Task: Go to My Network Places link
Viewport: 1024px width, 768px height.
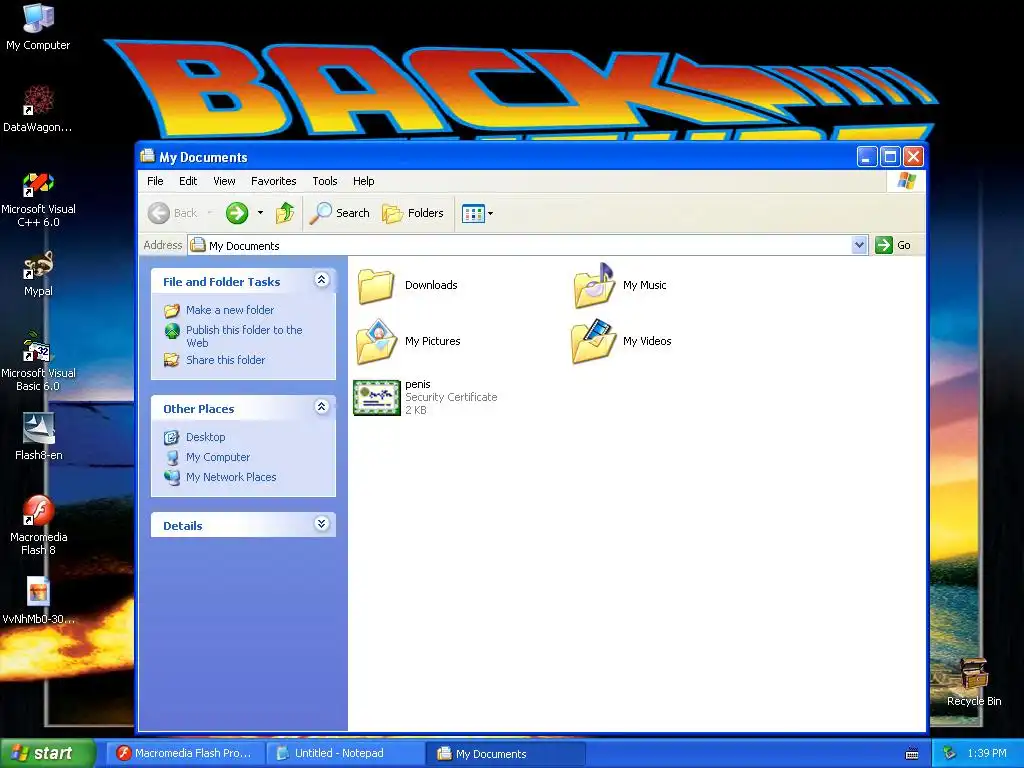Action: tap(231, 477)
